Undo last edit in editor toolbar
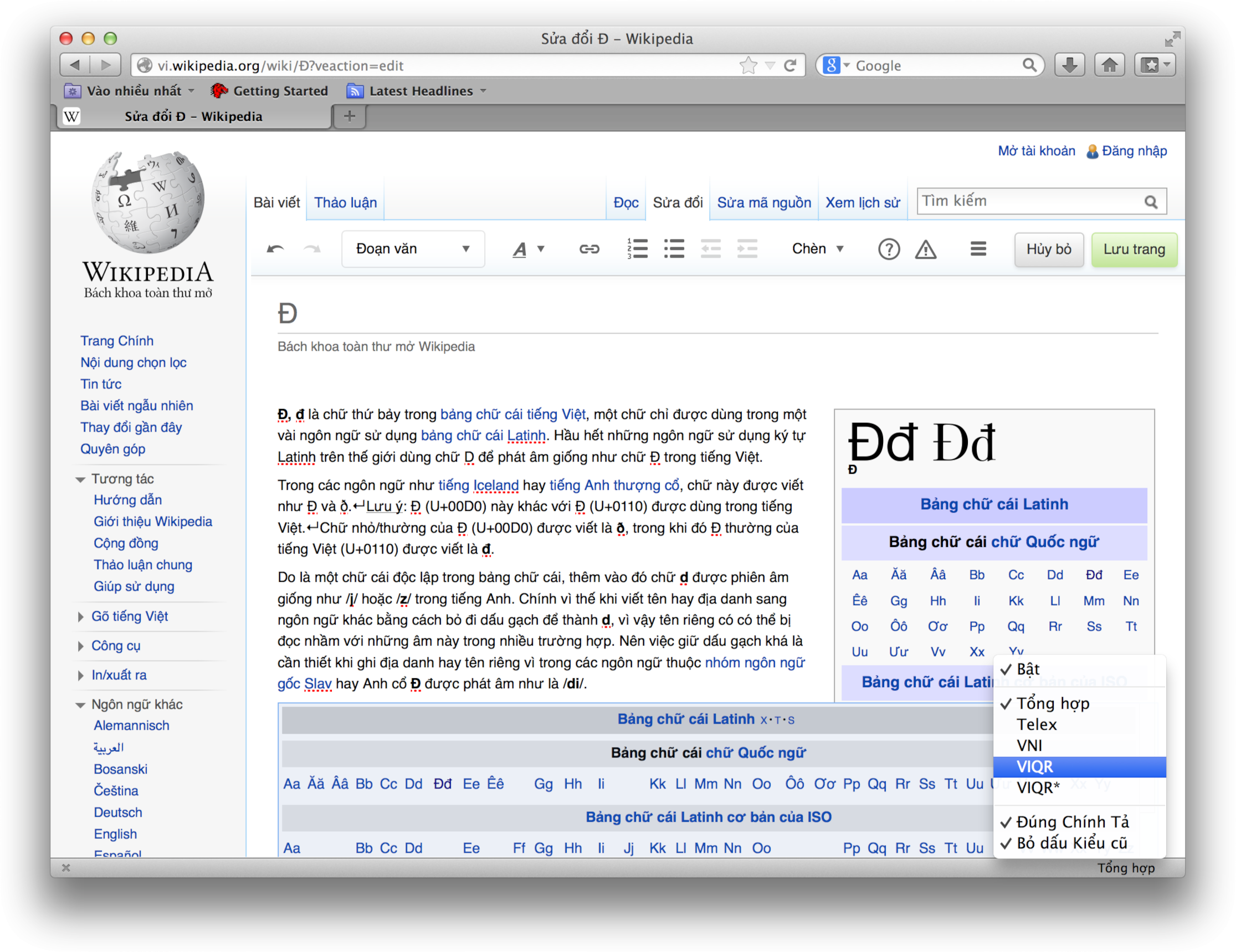 [x=275, y=249]
